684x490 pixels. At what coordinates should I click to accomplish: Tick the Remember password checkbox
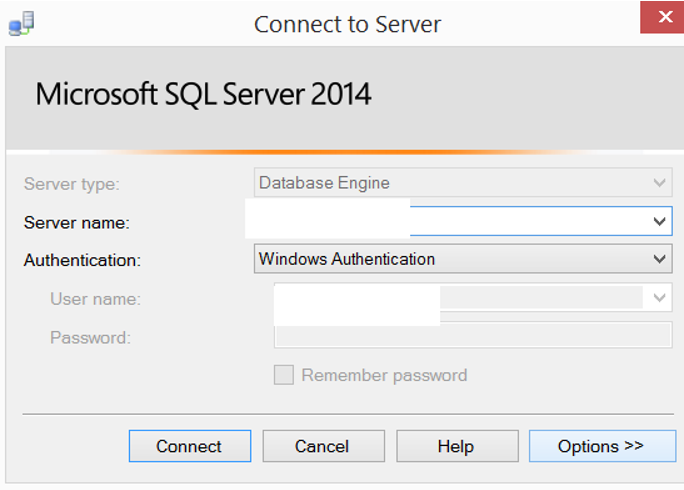coord(284,375)
